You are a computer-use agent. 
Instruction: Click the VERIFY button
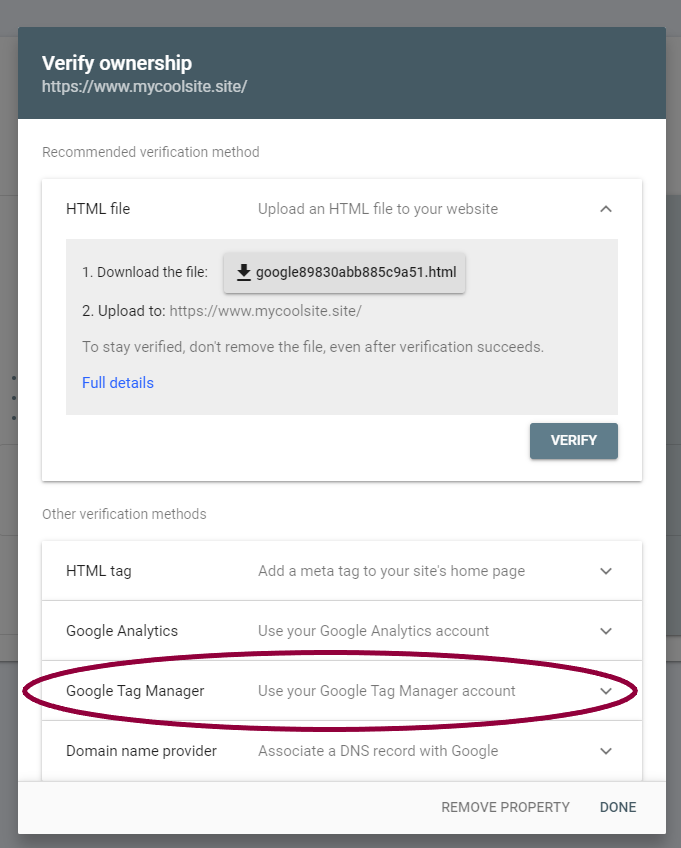[573, 441]
